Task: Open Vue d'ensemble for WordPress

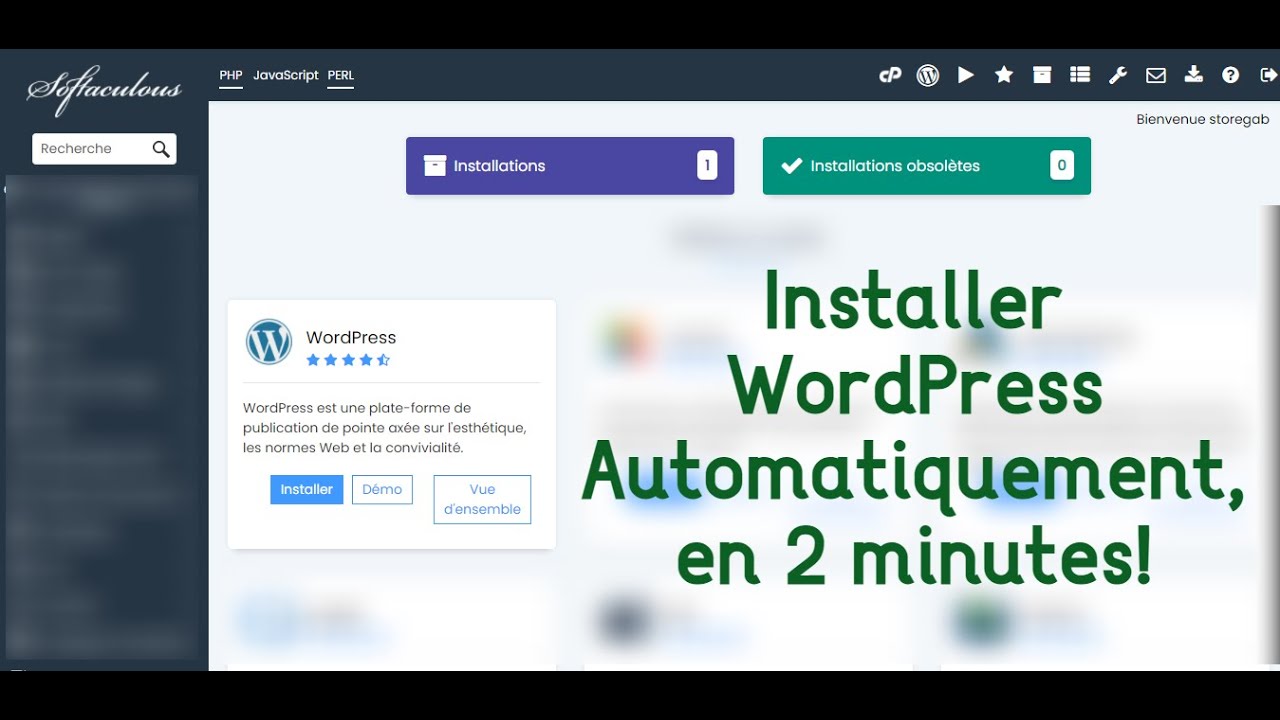Action: coord(482,499)
